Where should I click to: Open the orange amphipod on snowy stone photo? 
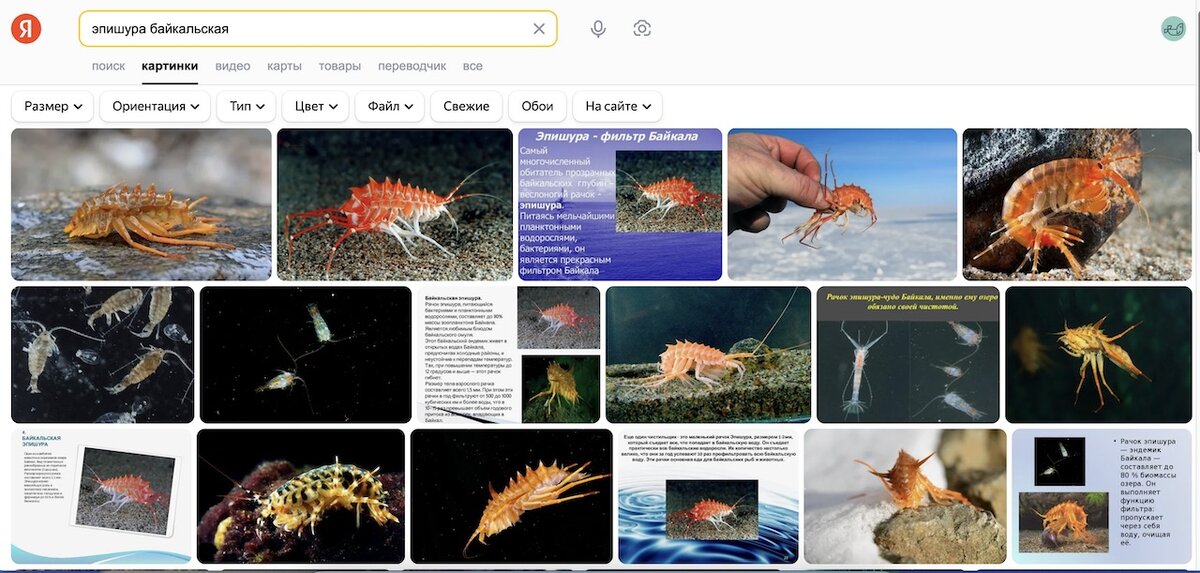[905, 497]
